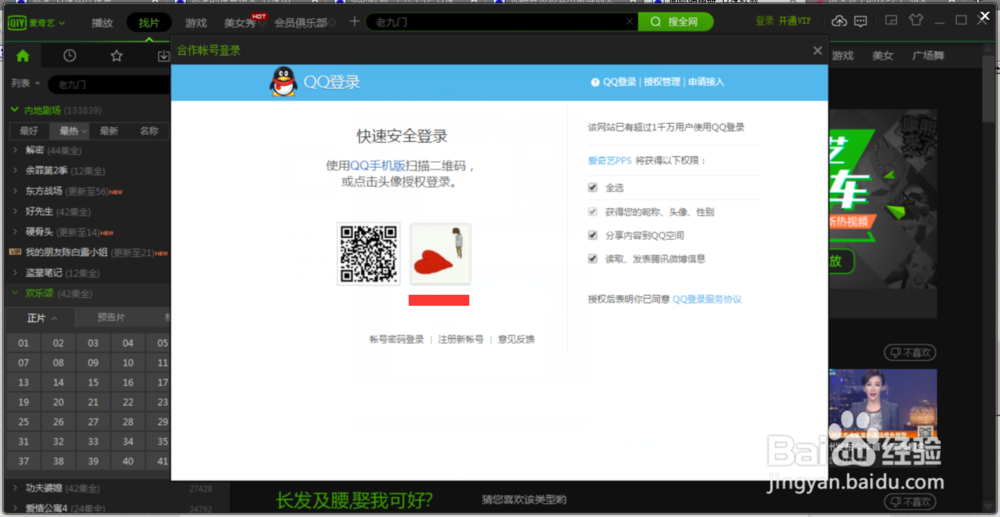This screenshot has width=1000, height=517.
Task: Expand the 解密 series row
Action: [x=15, y=150]
